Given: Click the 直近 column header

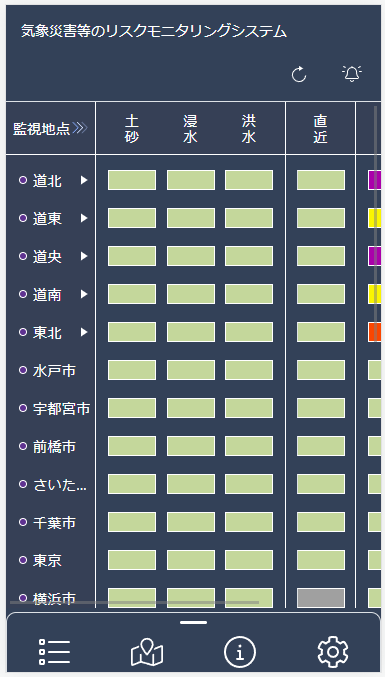Looking at the screenshot, I should click(320, 128).
